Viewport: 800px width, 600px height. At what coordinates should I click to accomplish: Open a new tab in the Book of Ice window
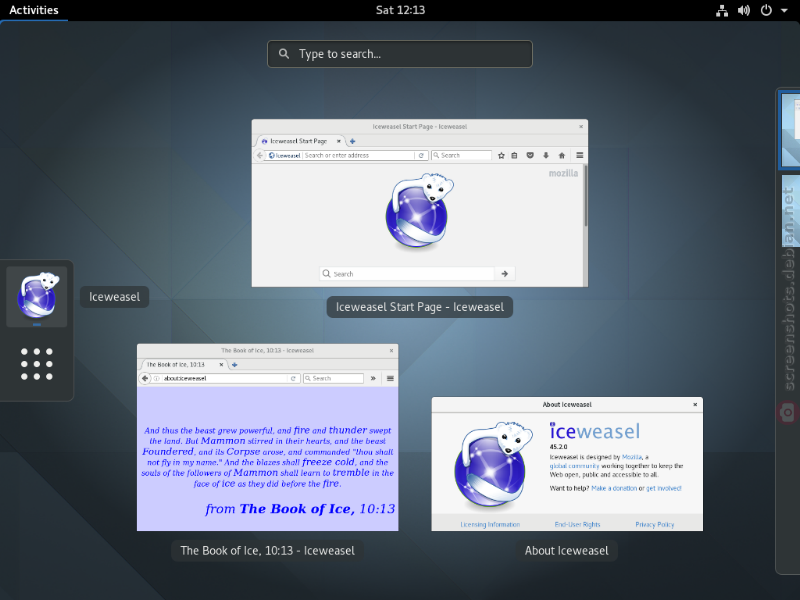click(235, 364)
